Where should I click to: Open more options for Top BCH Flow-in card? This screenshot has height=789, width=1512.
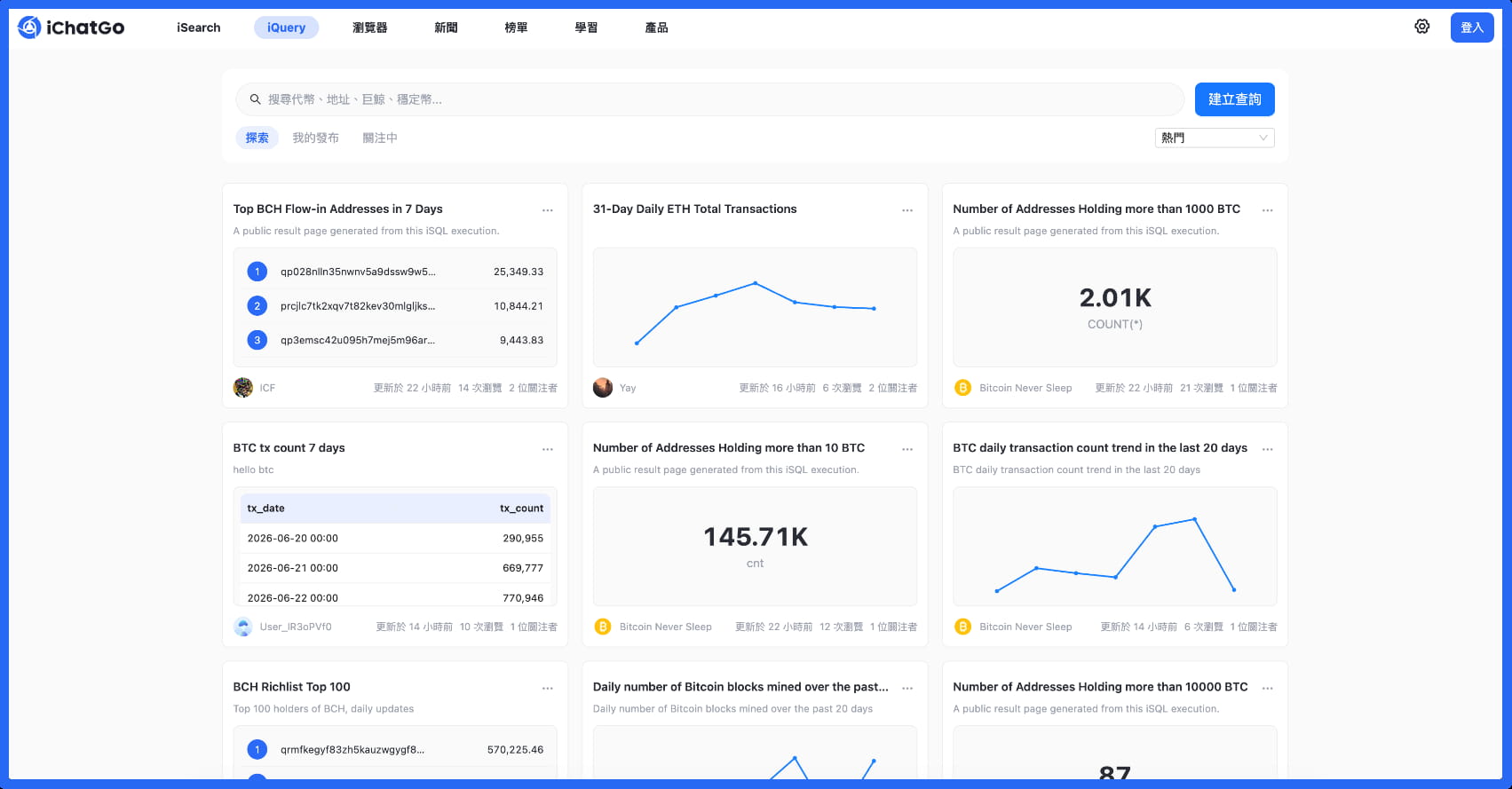[x=548, y=210]
